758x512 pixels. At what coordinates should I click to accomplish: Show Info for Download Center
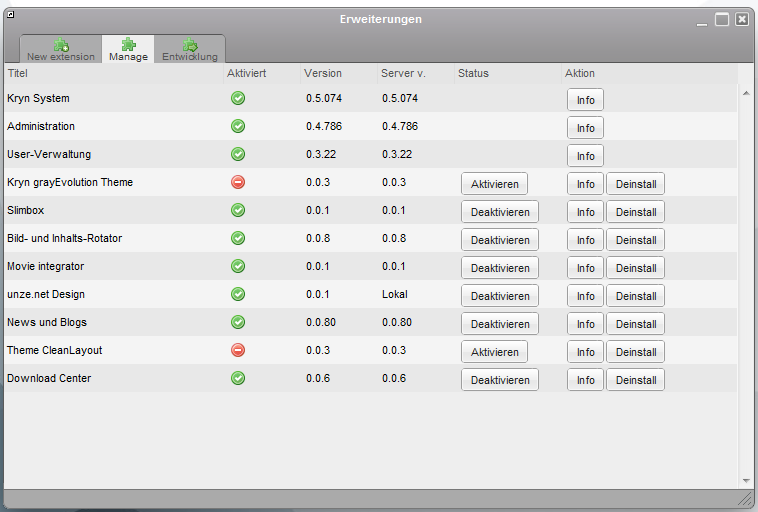pos(585,380)
